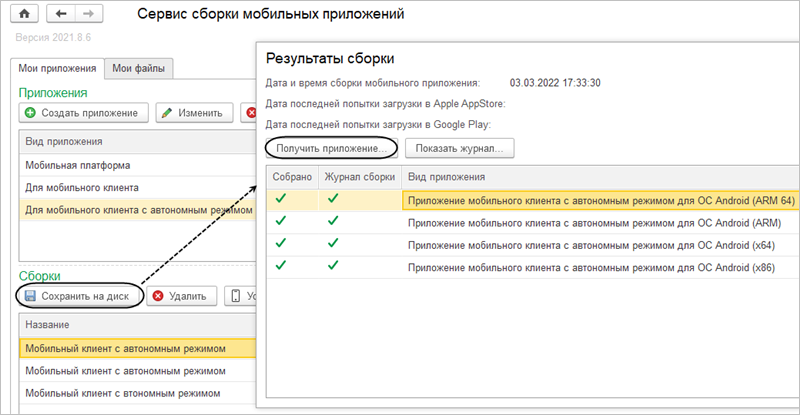
Task: Save build to disk (Сохранить на диск)
Action: tap(78, 296)
